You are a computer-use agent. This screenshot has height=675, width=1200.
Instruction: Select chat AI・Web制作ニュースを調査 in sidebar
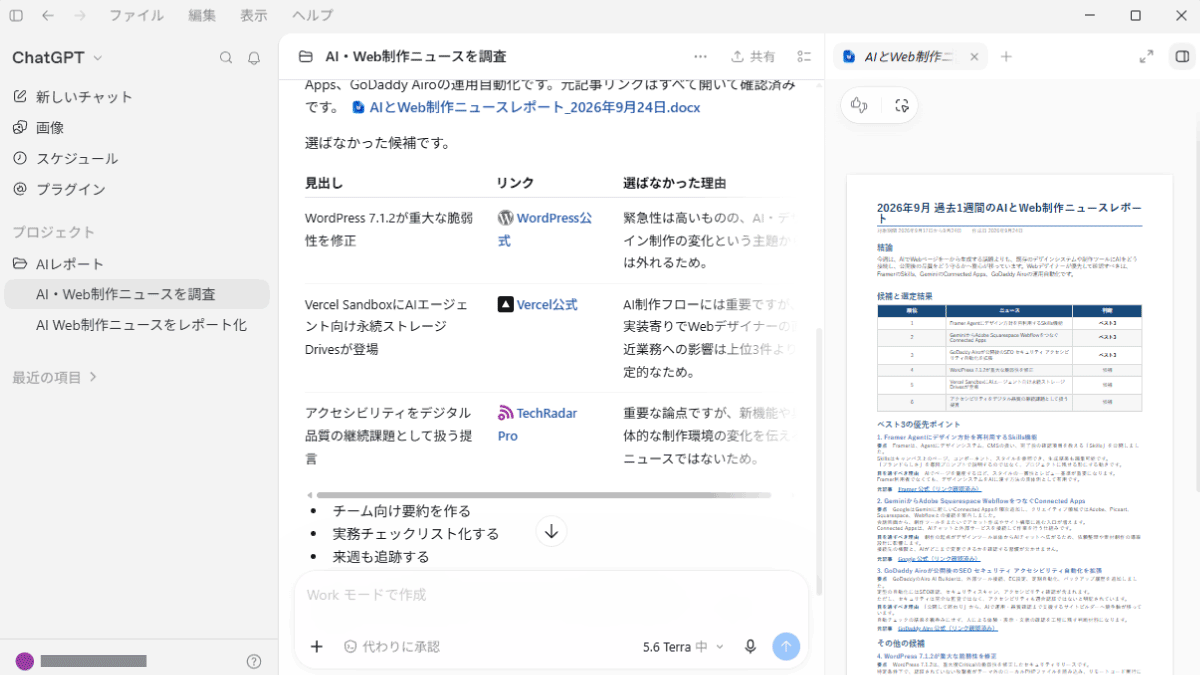(138, 294)
